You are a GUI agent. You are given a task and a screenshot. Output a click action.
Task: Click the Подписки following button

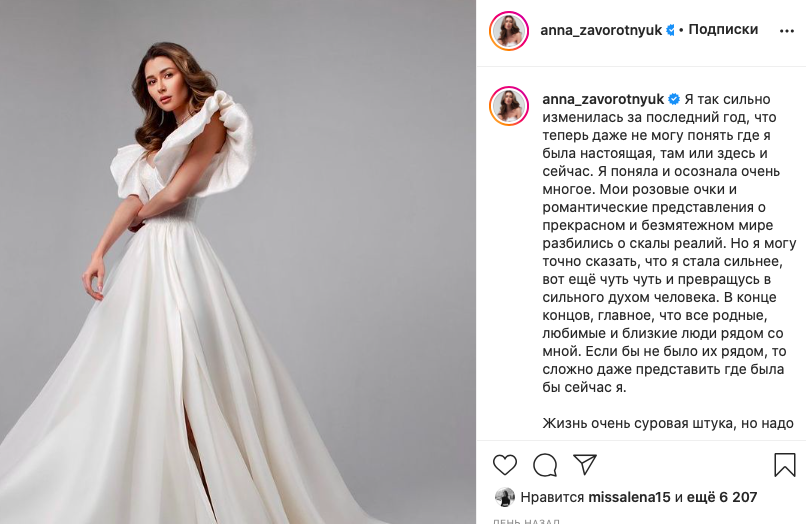click(x=723, y=29)
